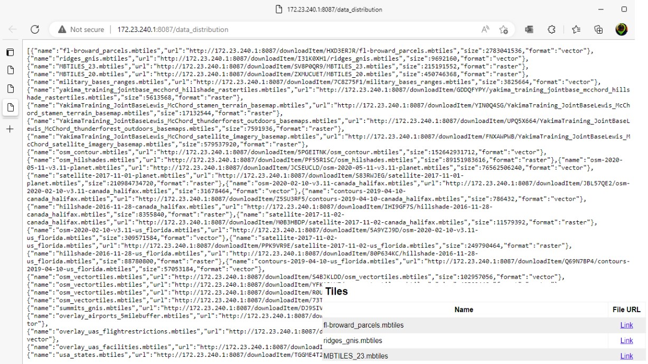Viewport: 648px width, 364px height.
Task: Click ridges_gnis.mbtiles in the Tiles table
Action: click(353, 340)
